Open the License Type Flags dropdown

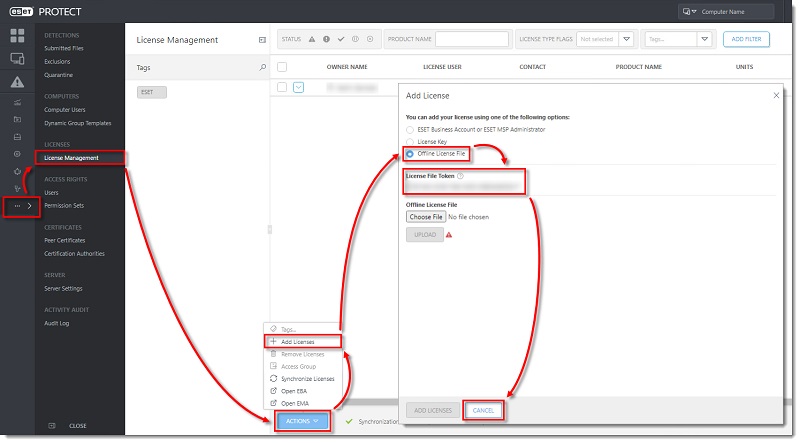click(x=626, y=39)
